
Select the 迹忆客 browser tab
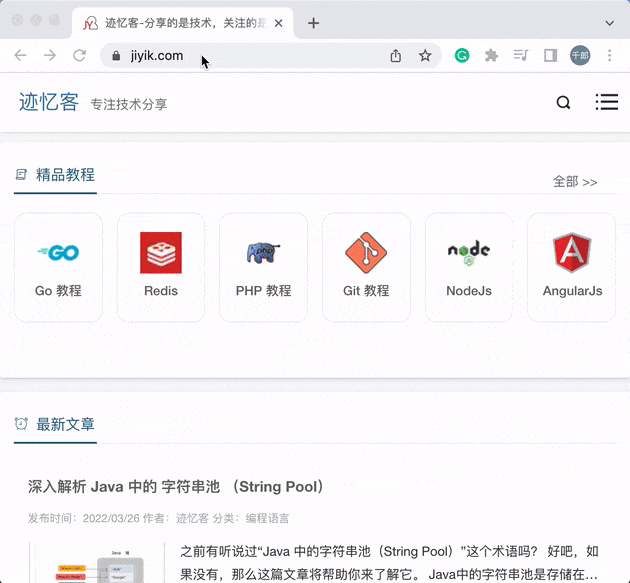(x=183, y=23)
